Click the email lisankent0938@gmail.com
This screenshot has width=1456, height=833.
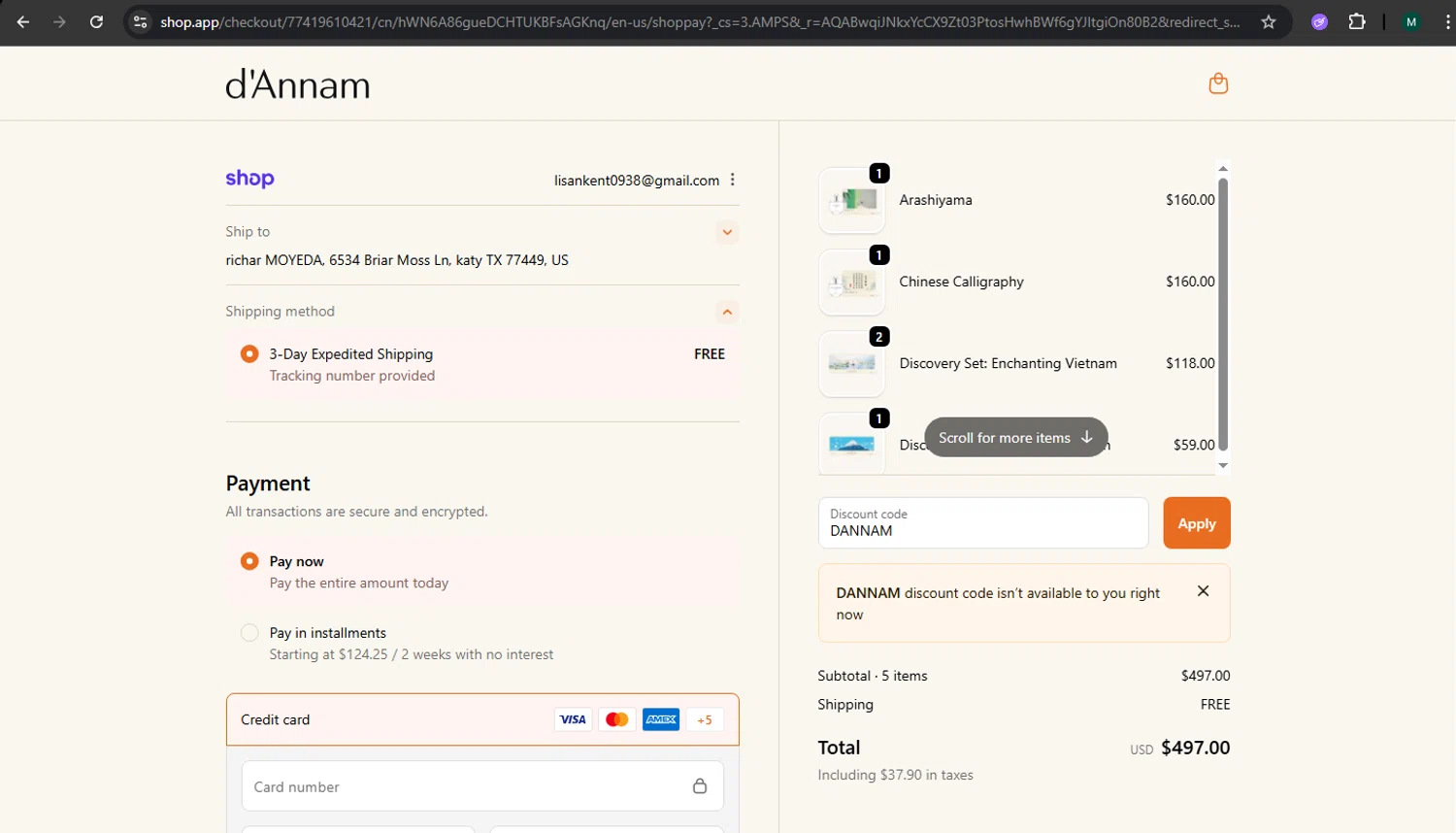pyautogui.click(x=637, y=181)
